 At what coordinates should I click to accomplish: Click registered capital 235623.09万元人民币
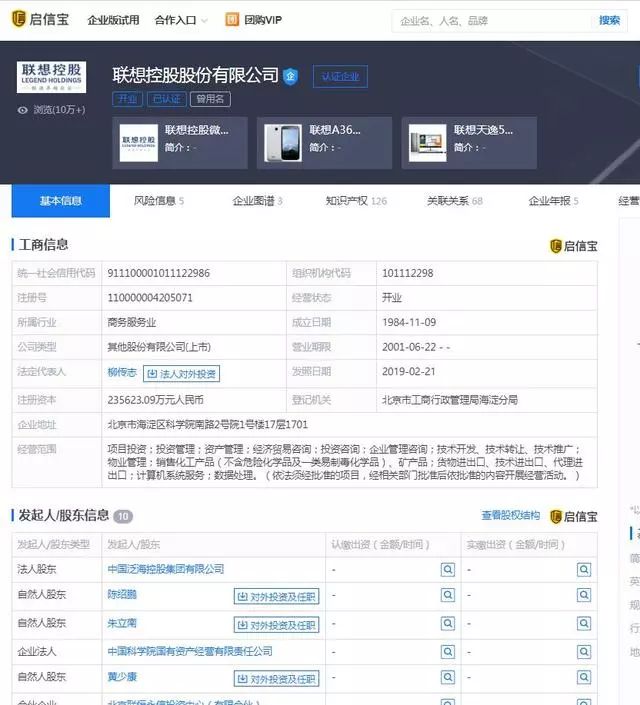(x=156, y=400)
